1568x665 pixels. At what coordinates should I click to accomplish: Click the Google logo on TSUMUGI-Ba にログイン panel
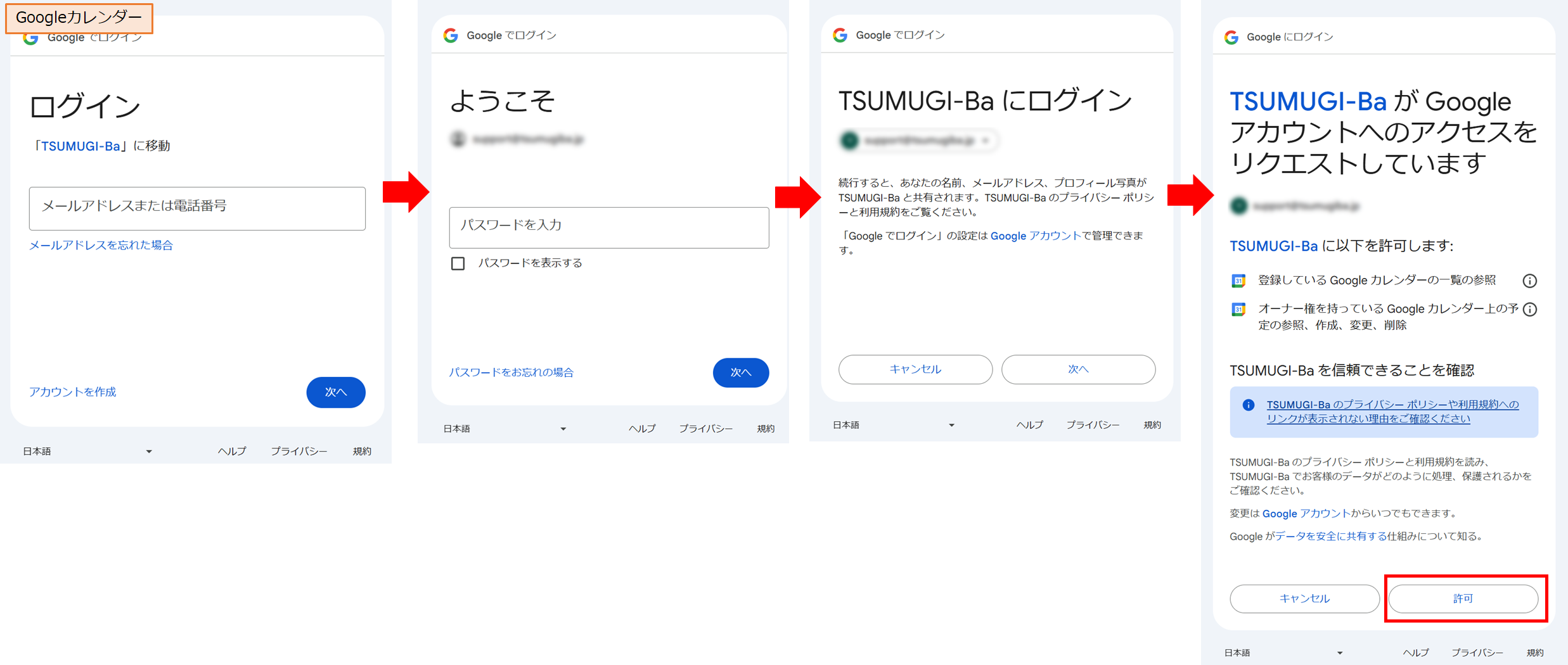[840, 35]
